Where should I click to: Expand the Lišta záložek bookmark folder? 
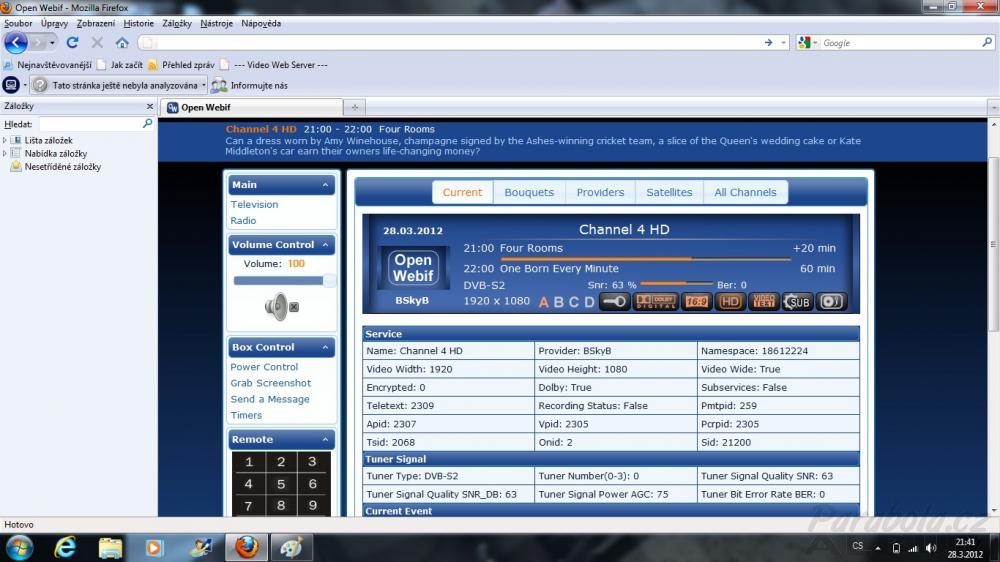point(5,140)
